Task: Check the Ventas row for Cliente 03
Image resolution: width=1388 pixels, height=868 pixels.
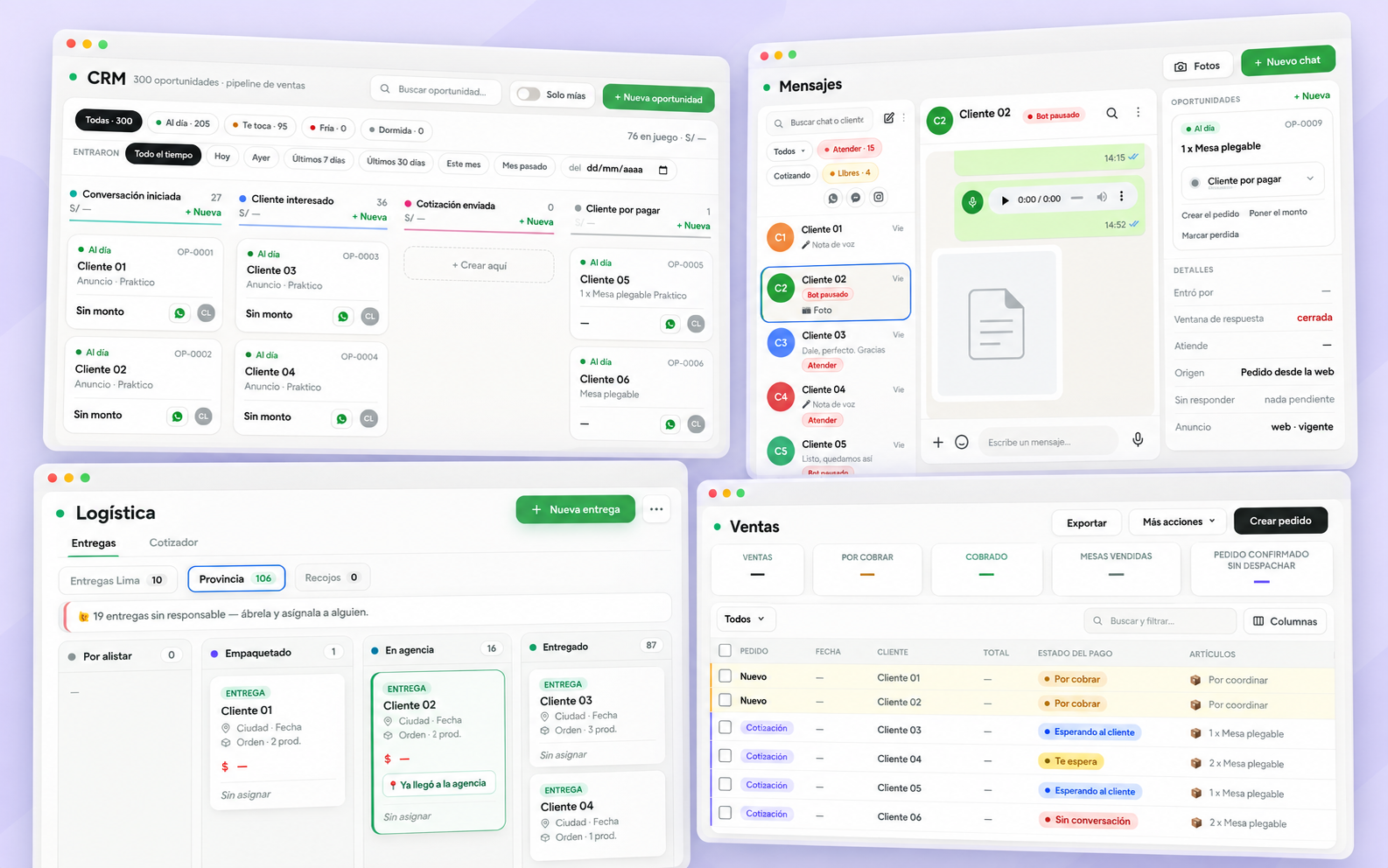Action: (x=726, y=727)
